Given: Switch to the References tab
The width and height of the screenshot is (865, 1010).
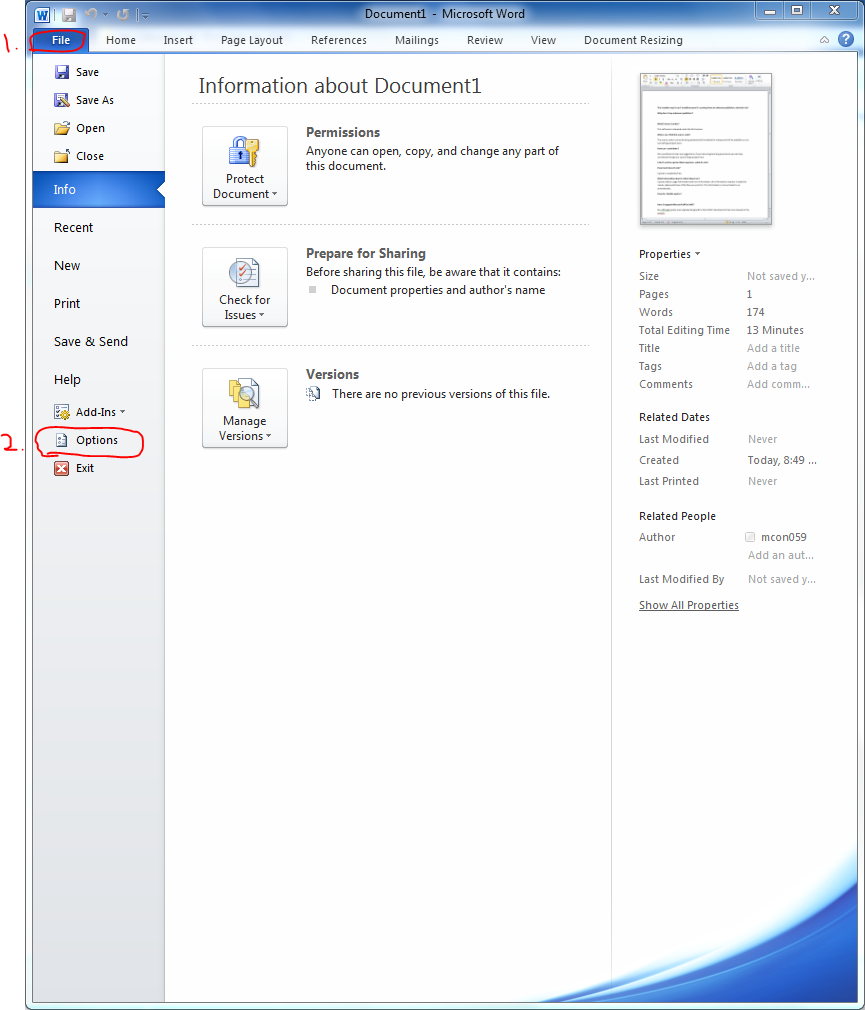Looking at the screenshot, I should point(339,40).
